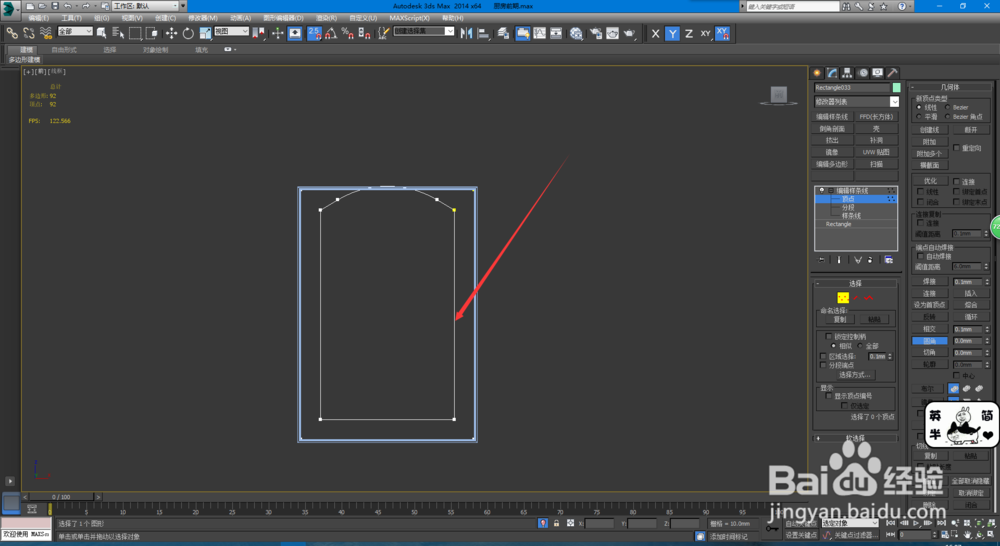Open the 工具(T) menu
Viewport: 1000px width, 546px height.
[x=71, y=18]
